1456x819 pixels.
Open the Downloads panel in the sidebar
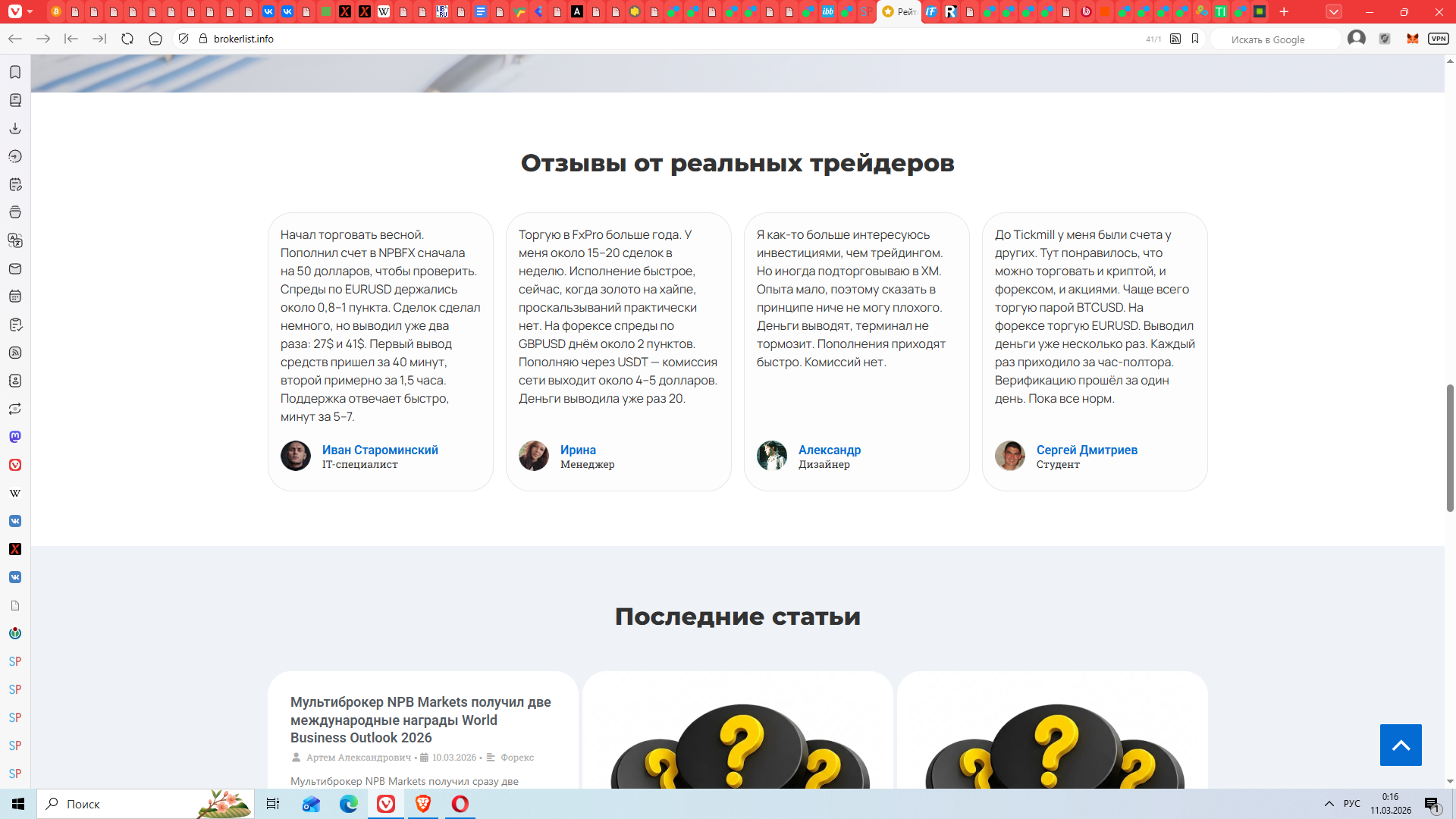point(15,128)
